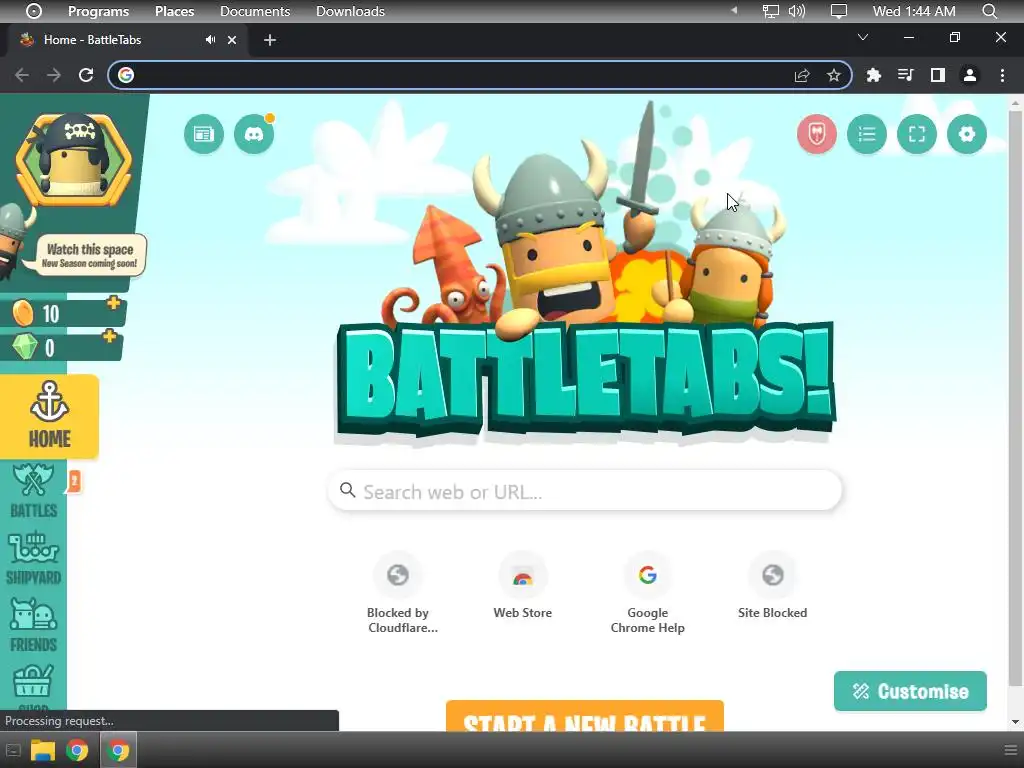Open the clock showing Wed 1:44 AM
This screenshot has width=1024, height=768.
coord(914,11)
